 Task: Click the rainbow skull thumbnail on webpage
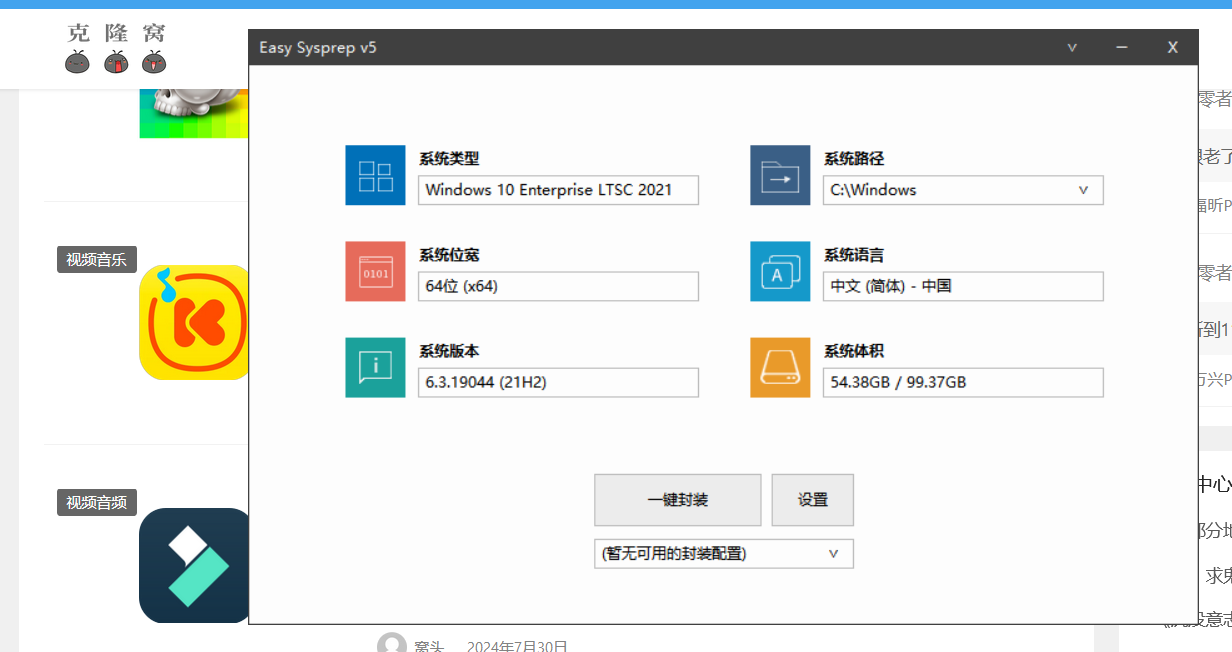tap(194, 112)
